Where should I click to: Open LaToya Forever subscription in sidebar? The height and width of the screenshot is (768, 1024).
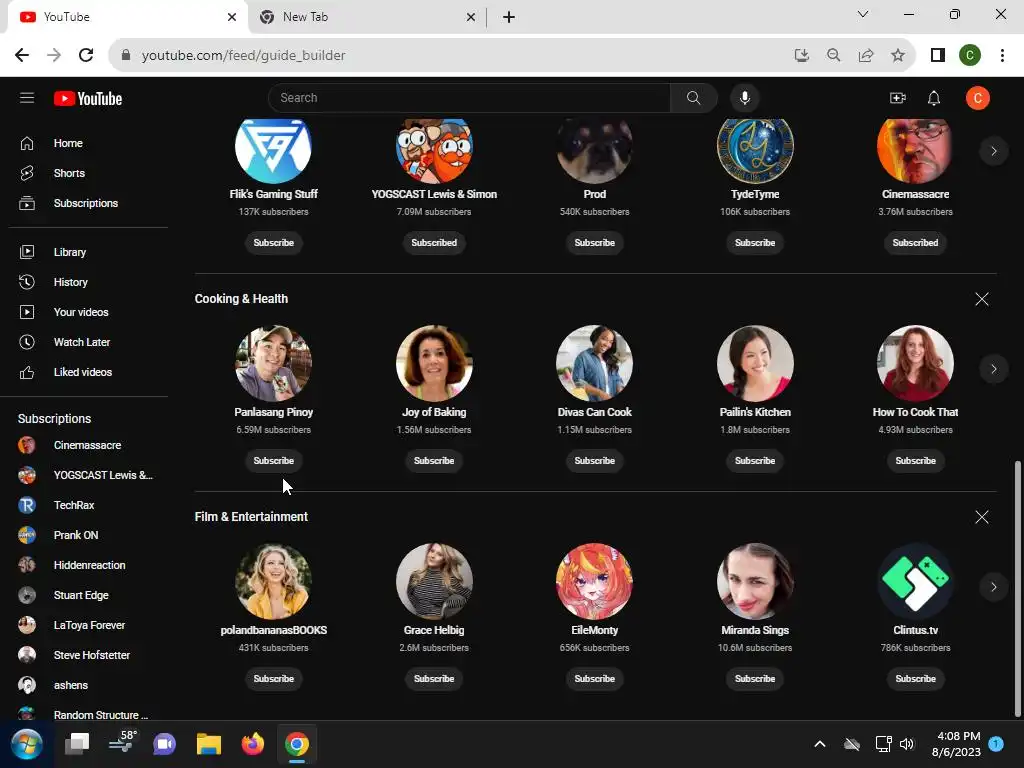(89, 626)
